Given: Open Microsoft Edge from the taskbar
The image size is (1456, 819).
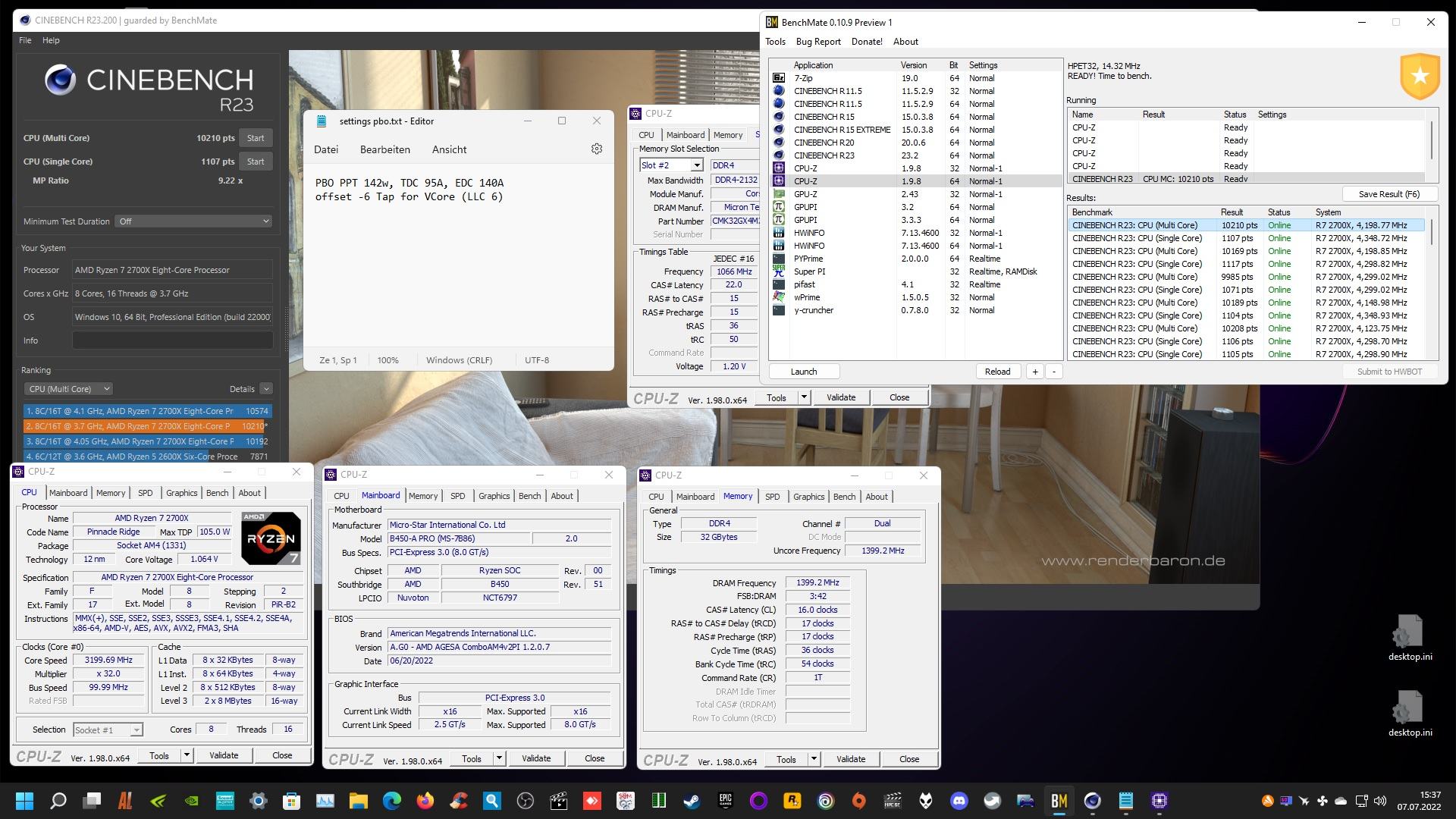Looking at the screenshot, I should tap(391, 801).
